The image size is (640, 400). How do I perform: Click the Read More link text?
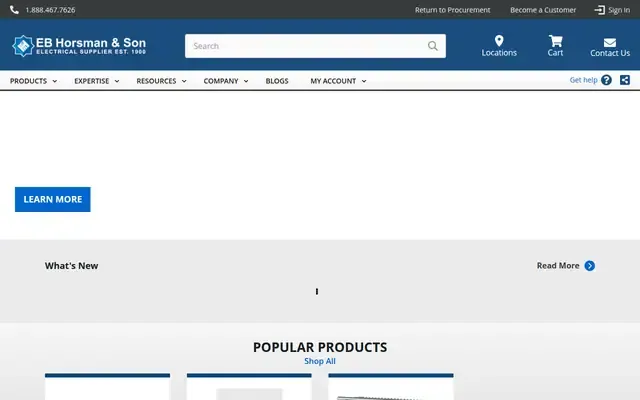point(558,266)
